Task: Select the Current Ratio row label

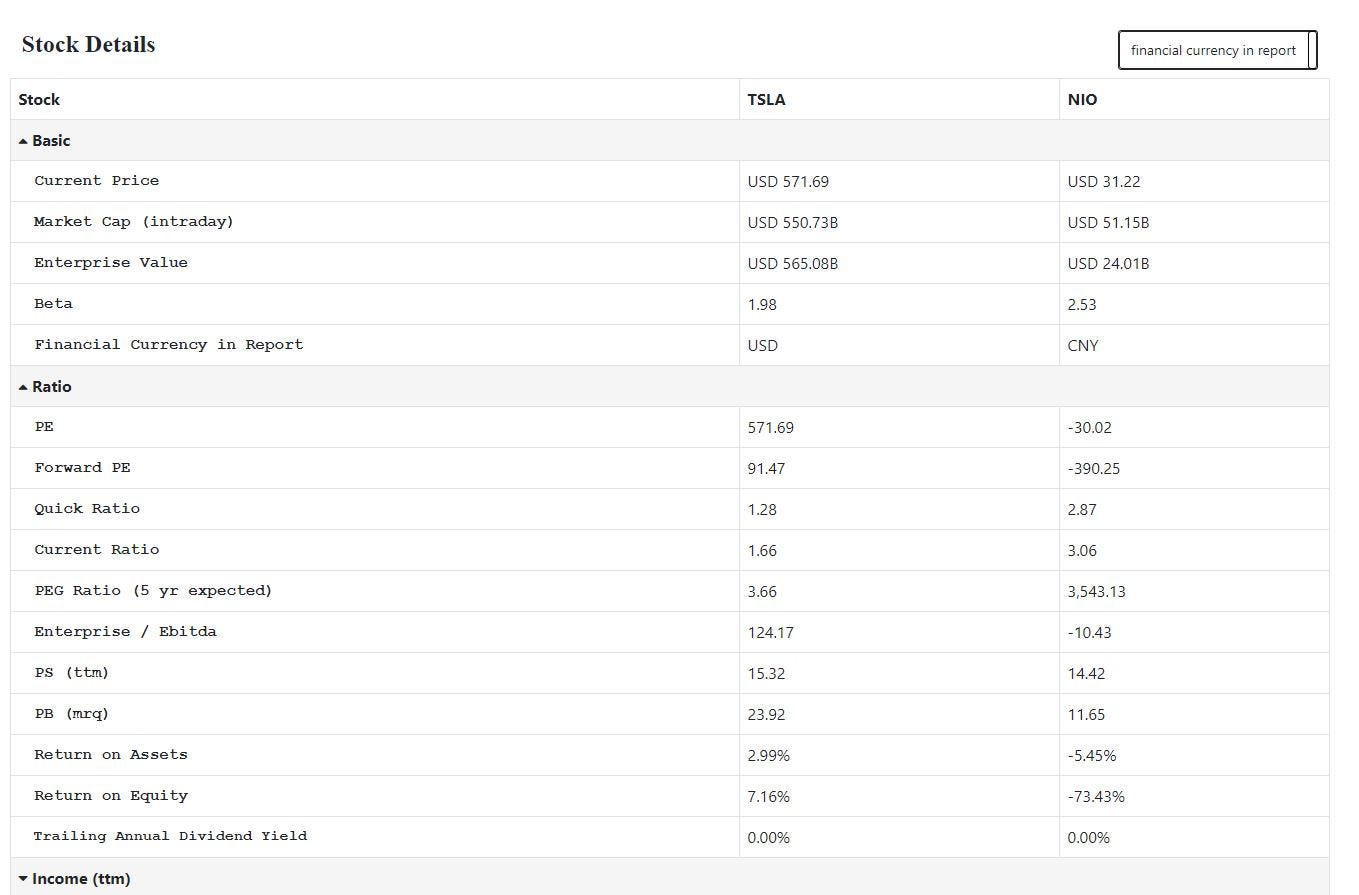Action: click(96, 550)
